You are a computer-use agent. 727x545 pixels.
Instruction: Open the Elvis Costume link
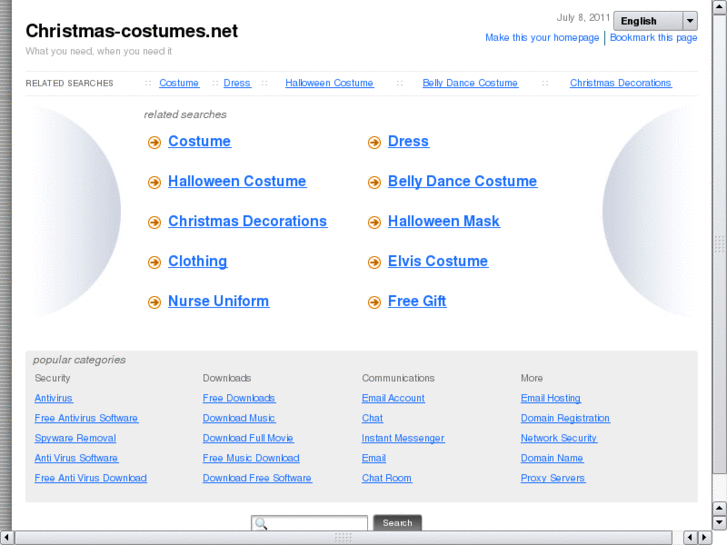438,261
